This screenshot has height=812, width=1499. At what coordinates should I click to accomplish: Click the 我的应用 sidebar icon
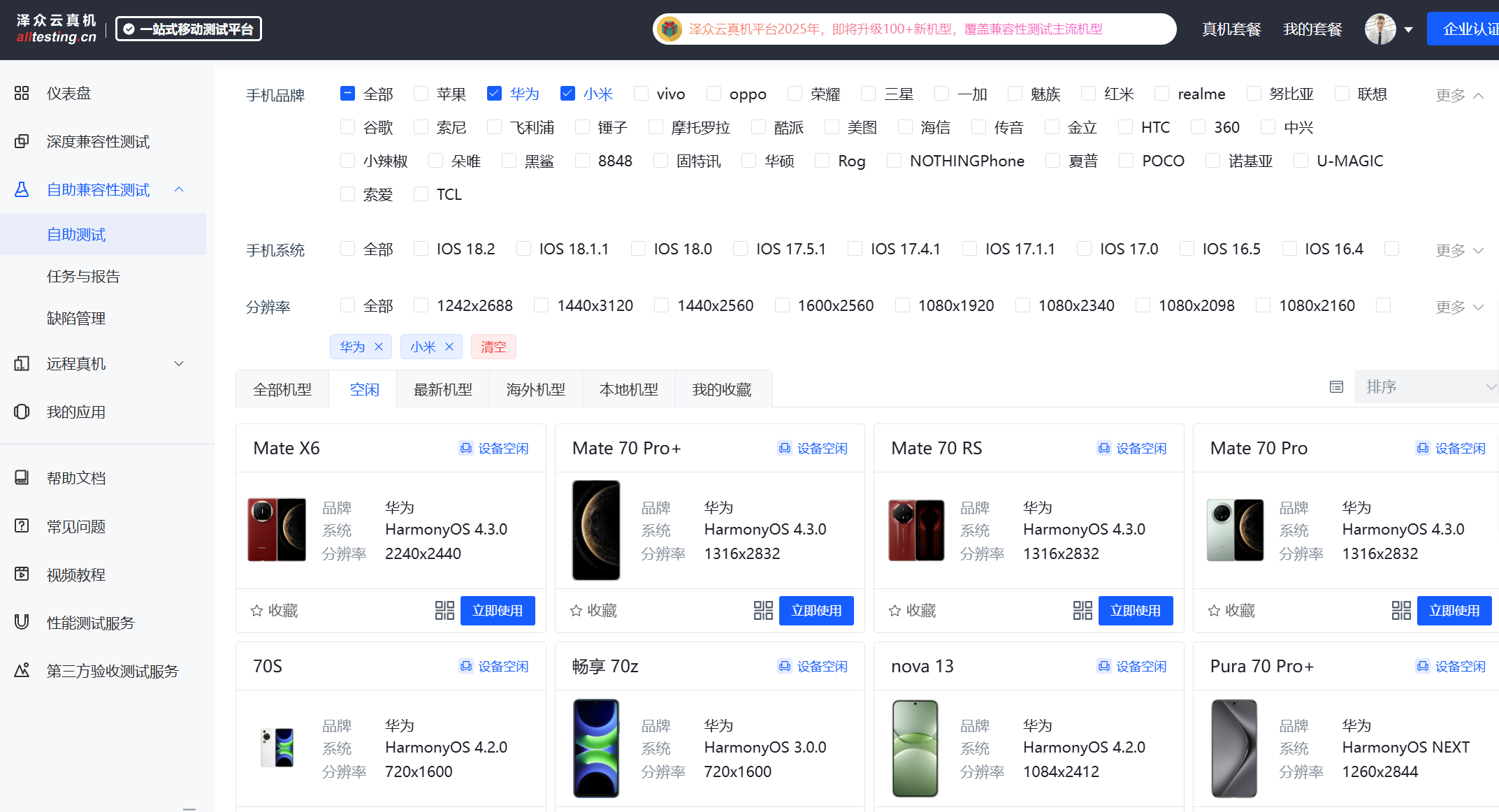pos(22,412)
